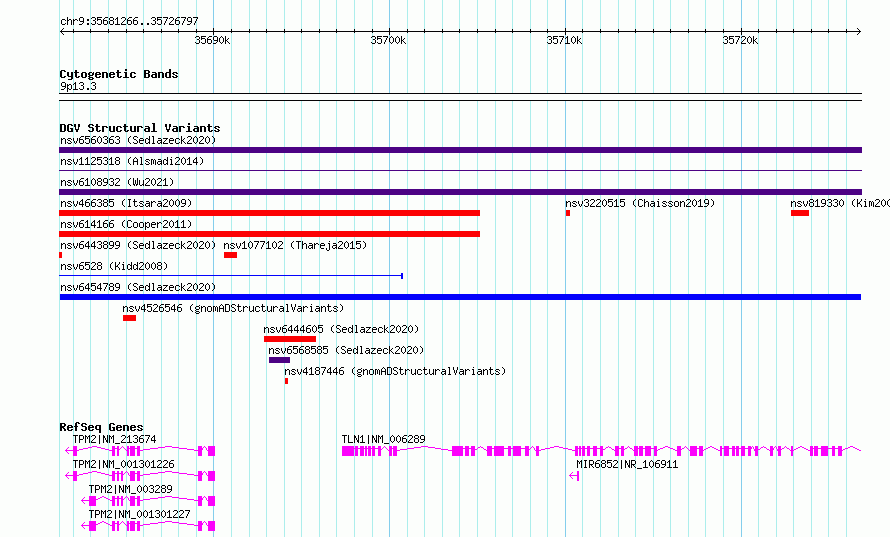Open the nsv466385 (Itsara2009) red bar
The height and width of the screenshot is (537, 890).
(270, 213)
